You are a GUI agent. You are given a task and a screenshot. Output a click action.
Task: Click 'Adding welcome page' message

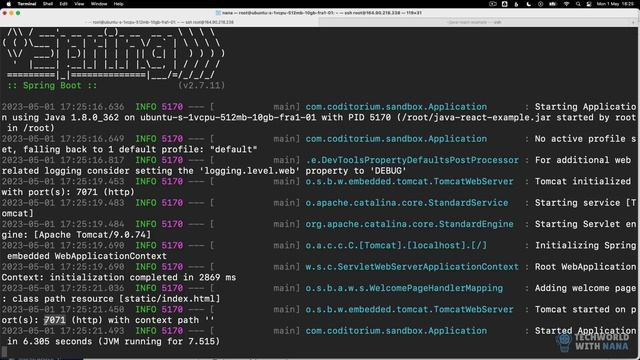(585, 288)
